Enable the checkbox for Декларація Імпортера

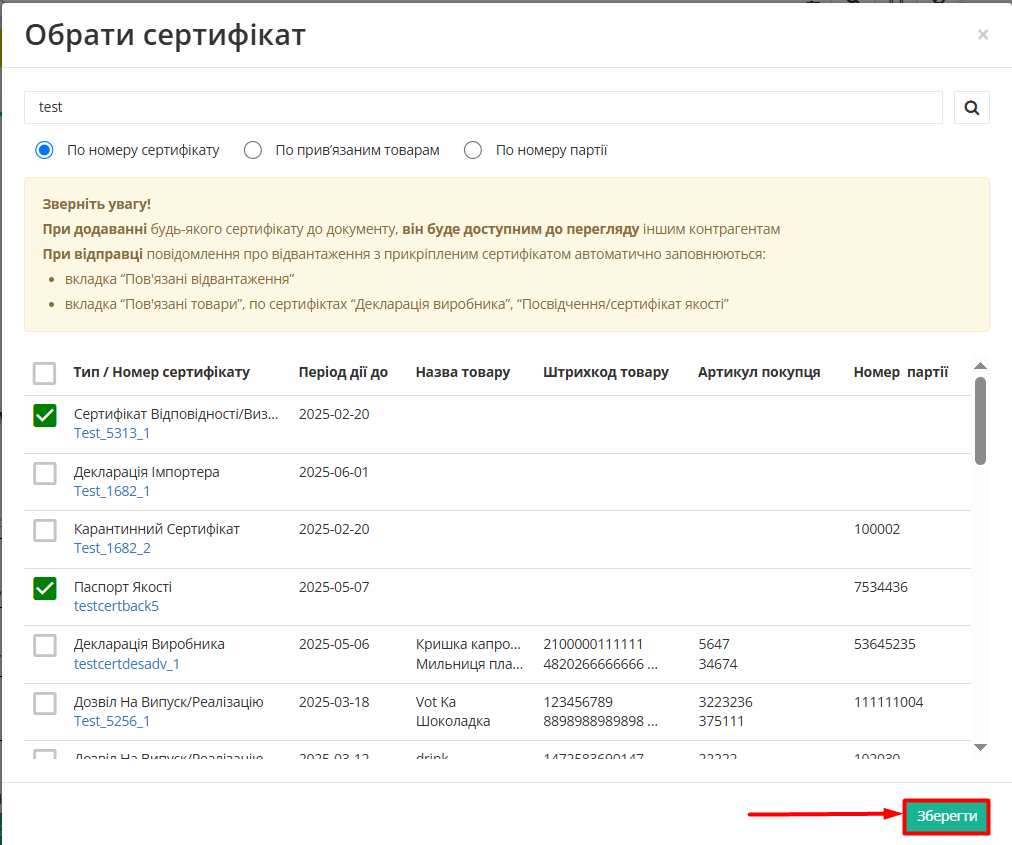pyautogui.click(x=44, y=473)
